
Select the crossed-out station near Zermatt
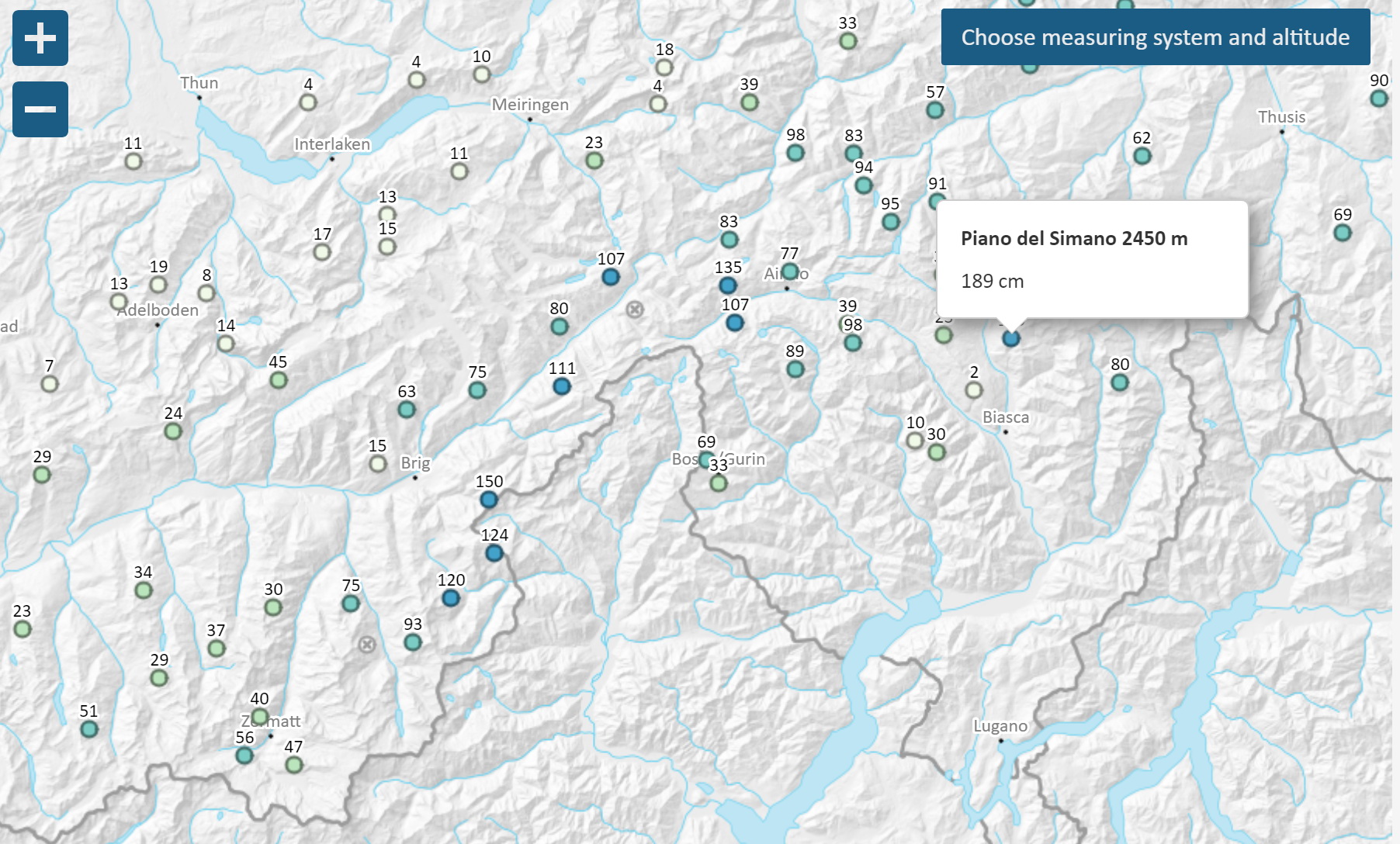pyautogui.click(x=367, y=645)
